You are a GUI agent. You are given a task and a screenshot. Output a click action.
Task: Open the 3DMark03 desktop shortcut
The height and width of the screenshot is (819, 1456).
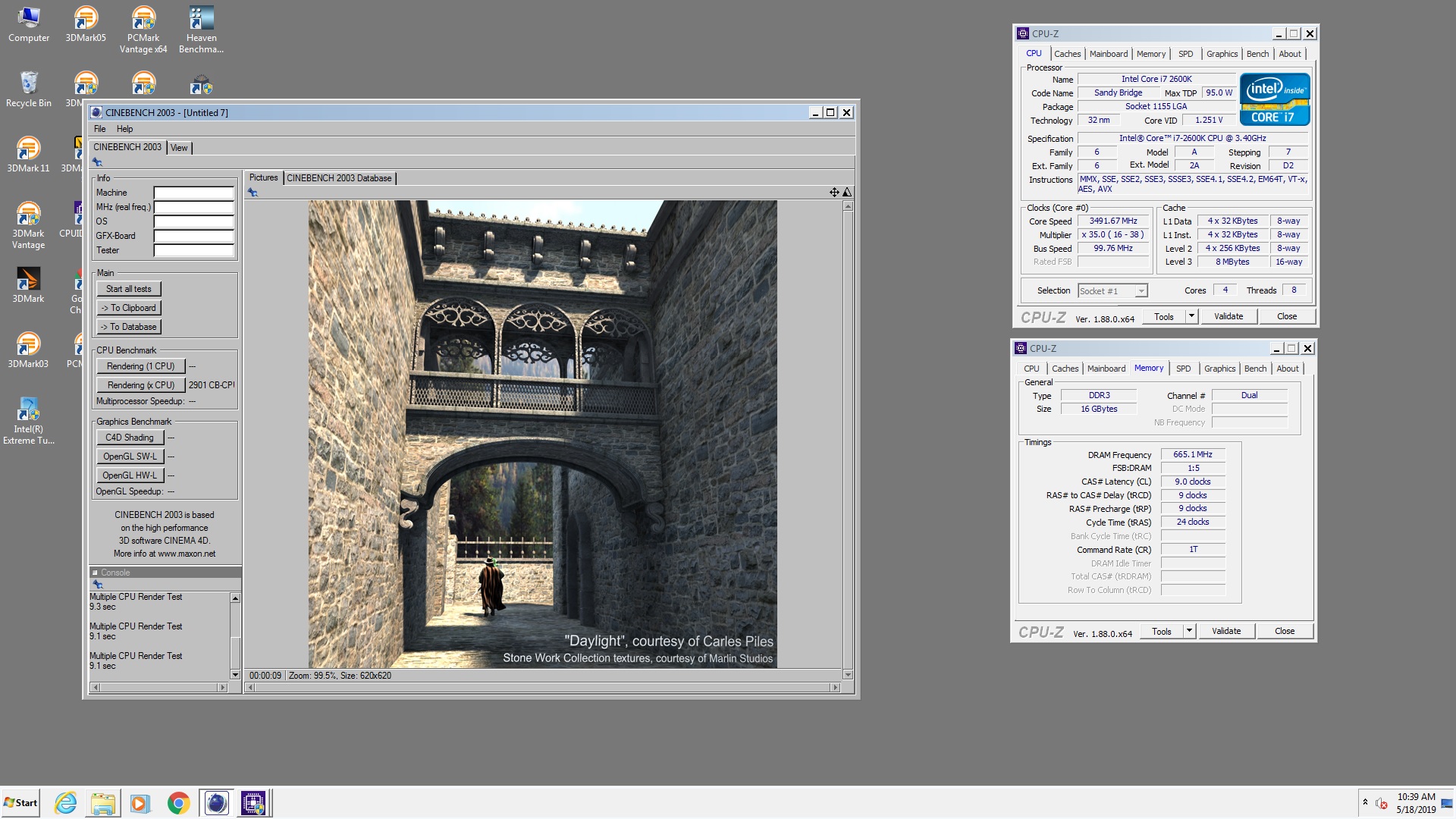click(28, 350)
